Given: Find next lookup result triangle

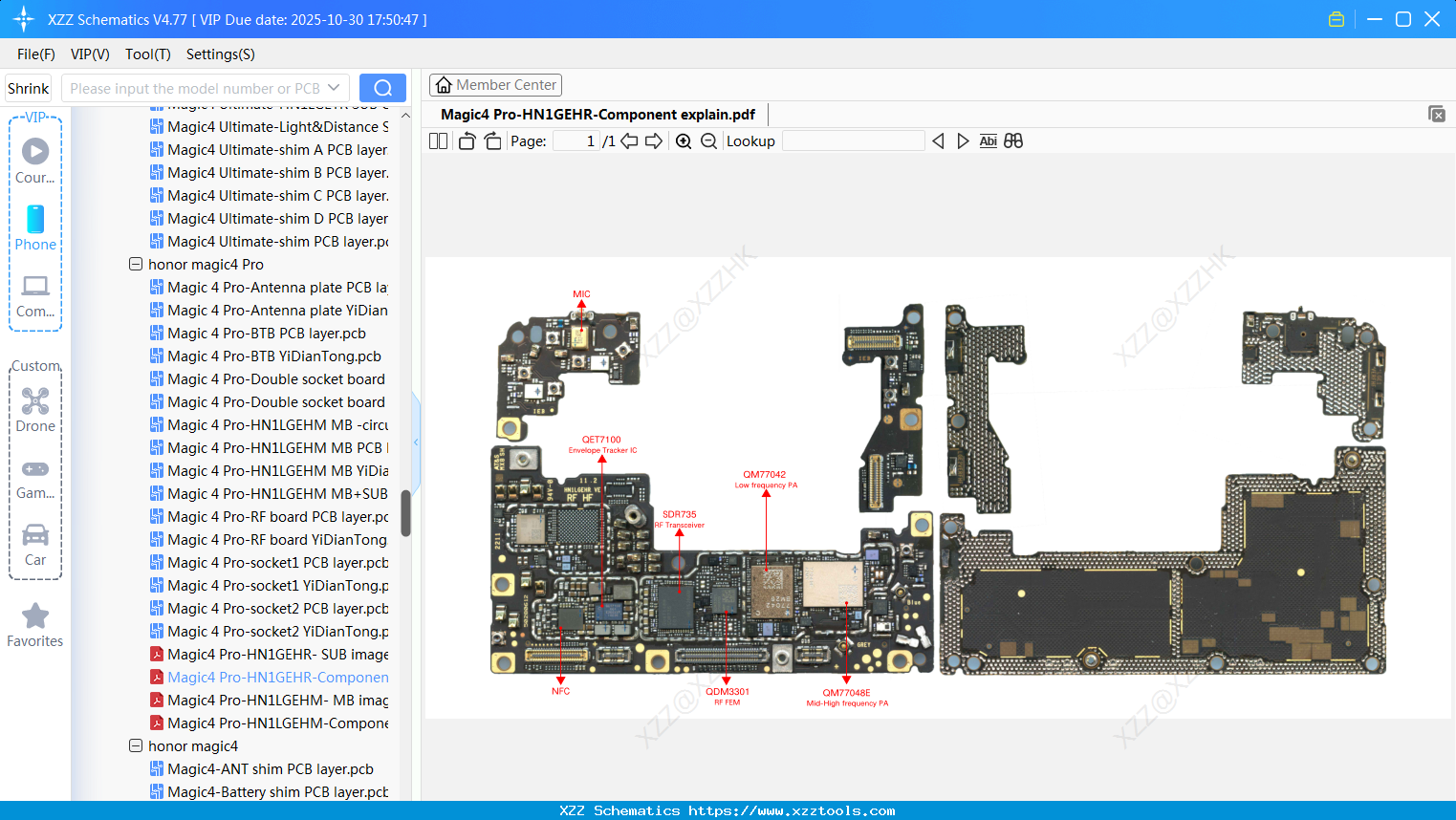Looking at the screenshot, I should point(963,141).
